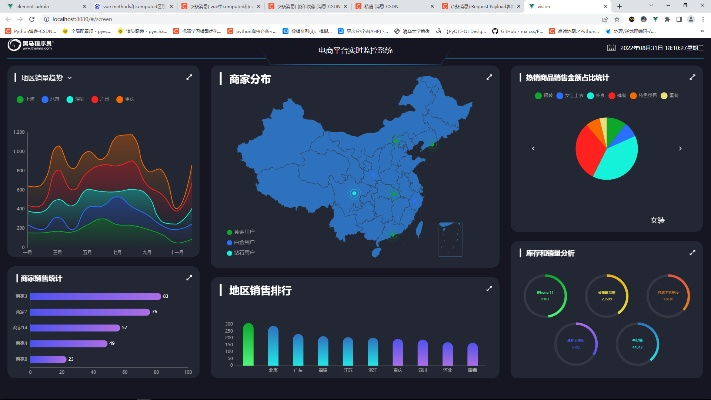Expand the 商家销售统计 panel to fullscreen
The height and width of the screenshot is (400, 711).
(189, 278)
